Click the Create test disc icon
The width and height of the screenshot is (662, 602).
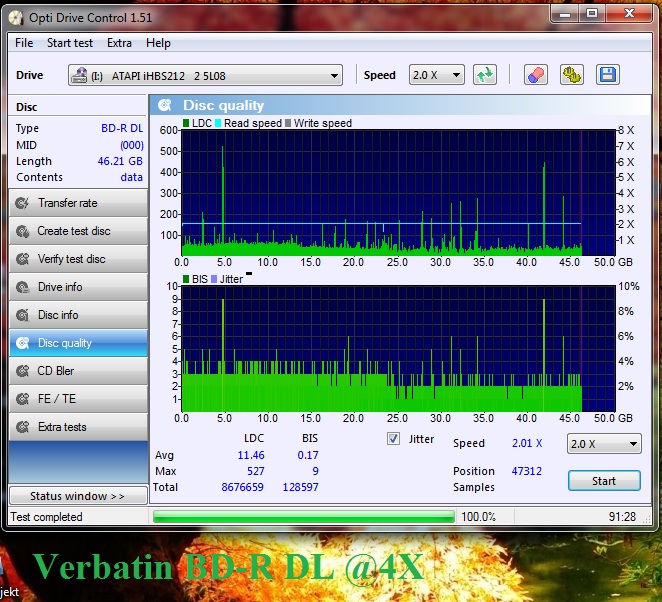[x=22, y=231]
